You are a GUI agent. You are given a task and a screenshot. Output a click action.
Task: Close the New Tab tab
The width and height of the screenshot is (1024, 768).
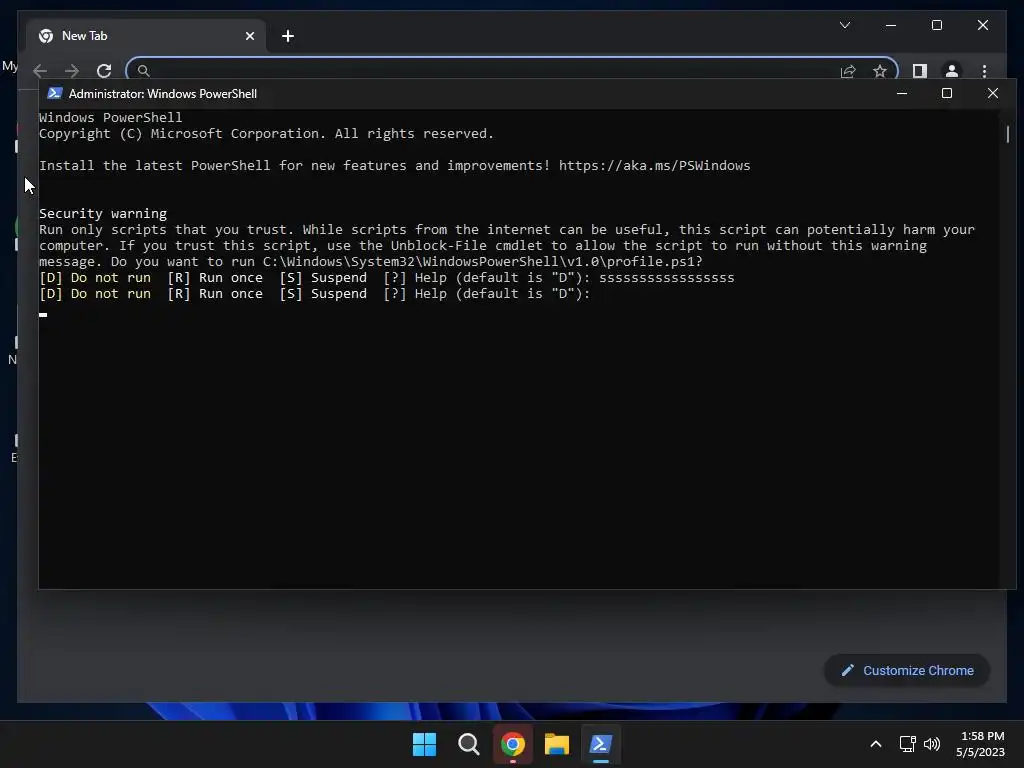(x=249, y=36)
